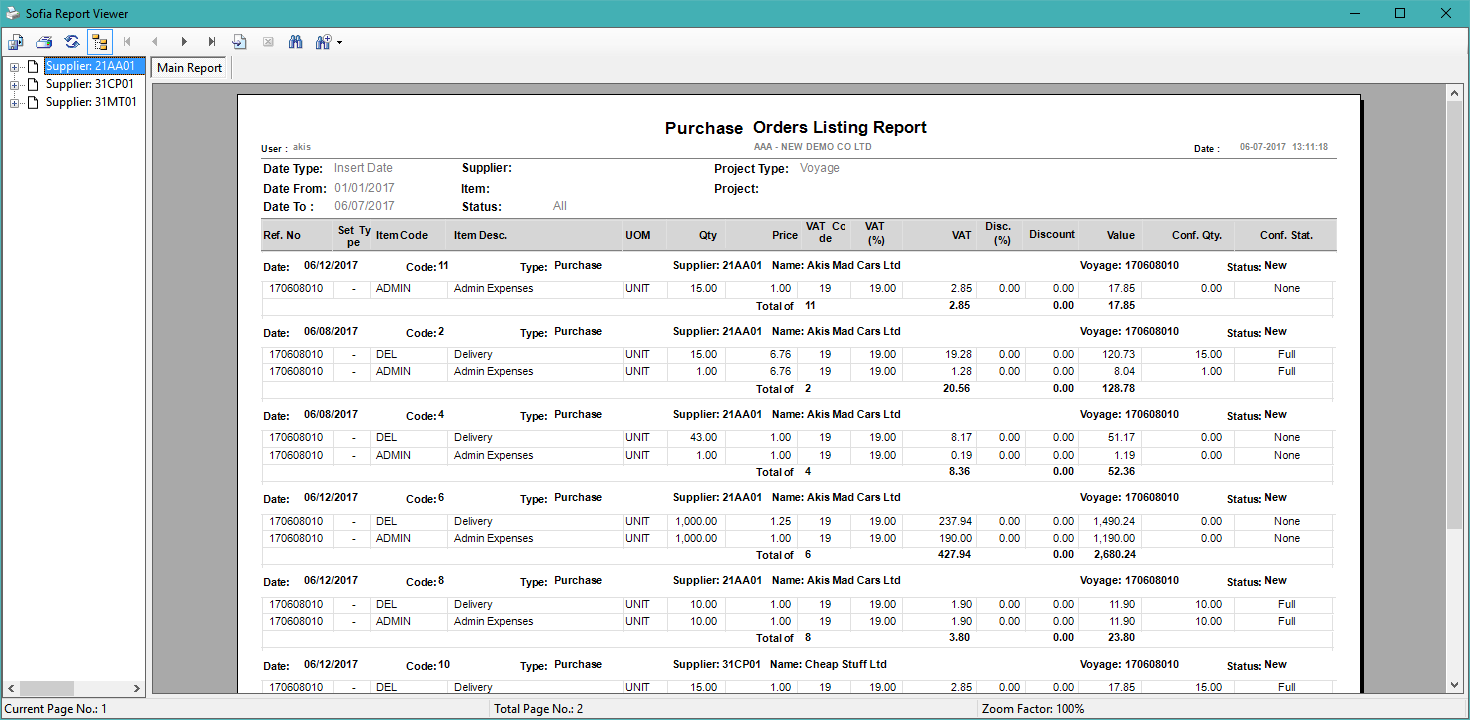This screenshot has height=720, width=1470.
Task: Click the tree panel's horizontal scrollbar right arrow
Action: (138, 689)
